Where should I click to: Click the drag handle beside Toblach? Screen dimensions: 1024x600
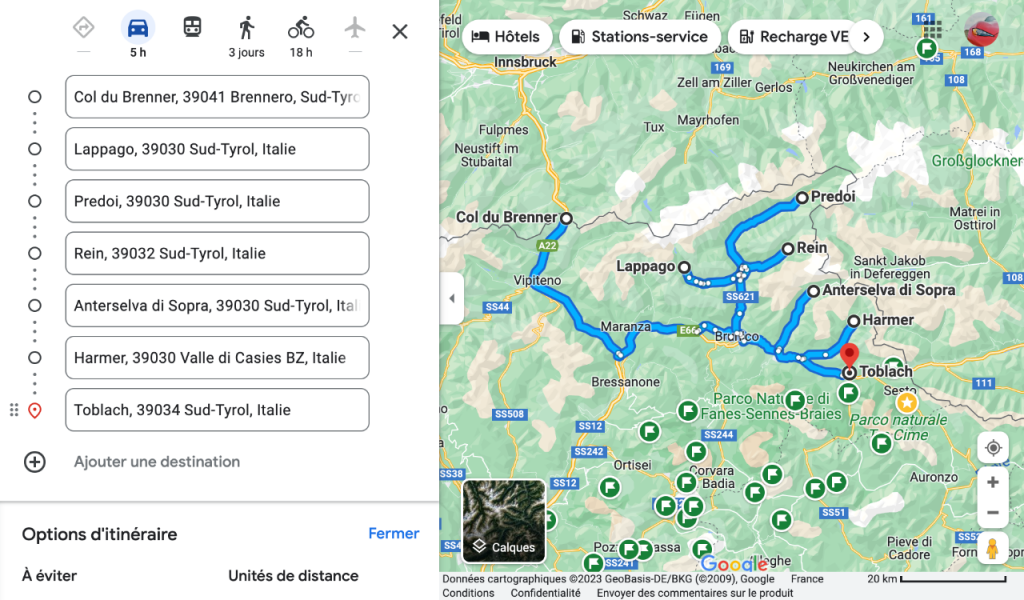[x=14, y=410]
